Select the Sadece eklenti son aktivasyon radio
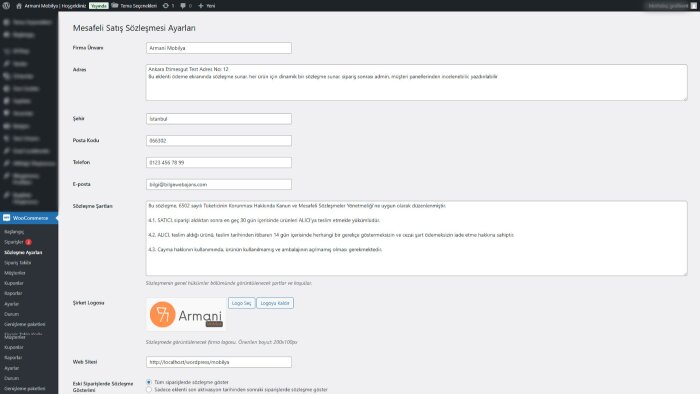 point(149,390)
